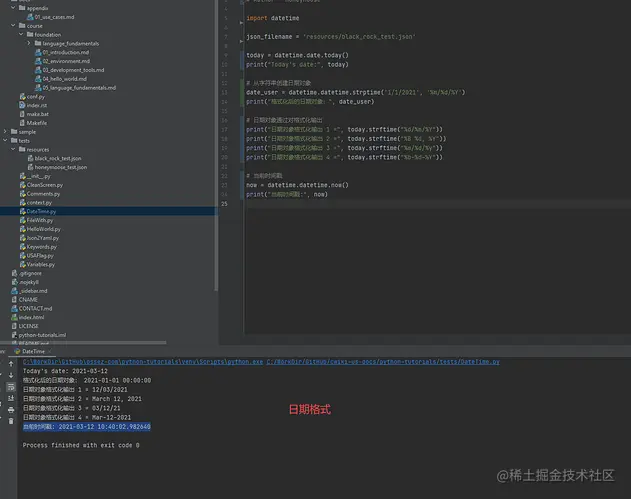The width and height of the screenshot is (631, 499).
Task: Select .nojekyll in project tree
Action: (29, 282)
